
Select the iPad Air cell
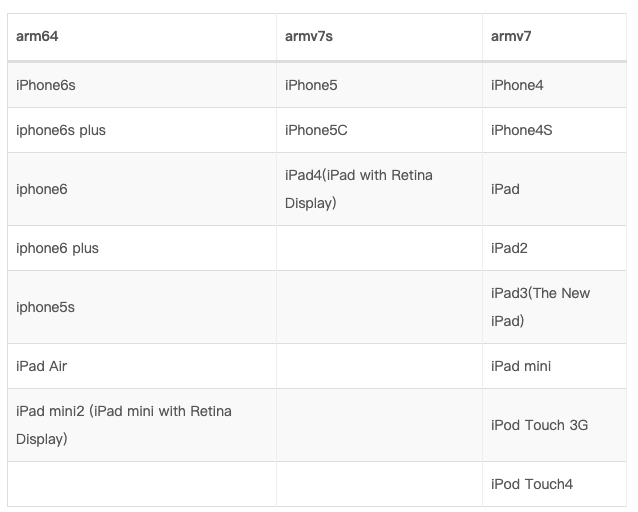click(x=142, y=366)
